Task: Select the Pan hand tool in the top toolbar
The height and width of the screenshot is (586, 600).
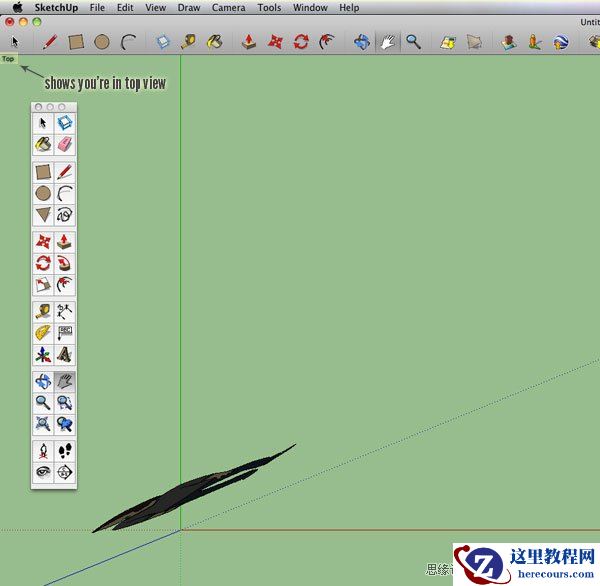Action: click(388, 41)
